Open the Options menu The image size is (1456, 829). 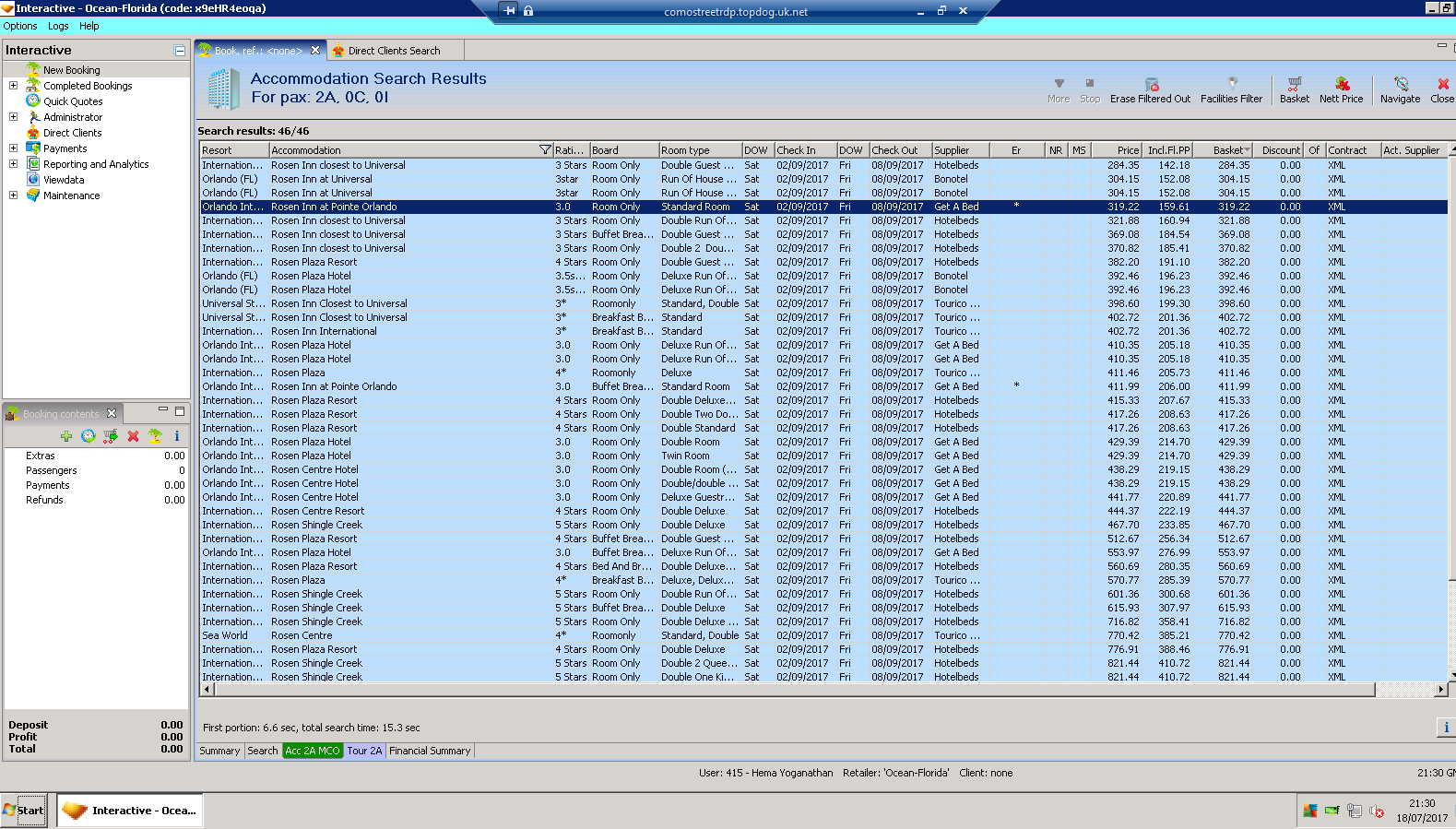(x=20, y=26)
